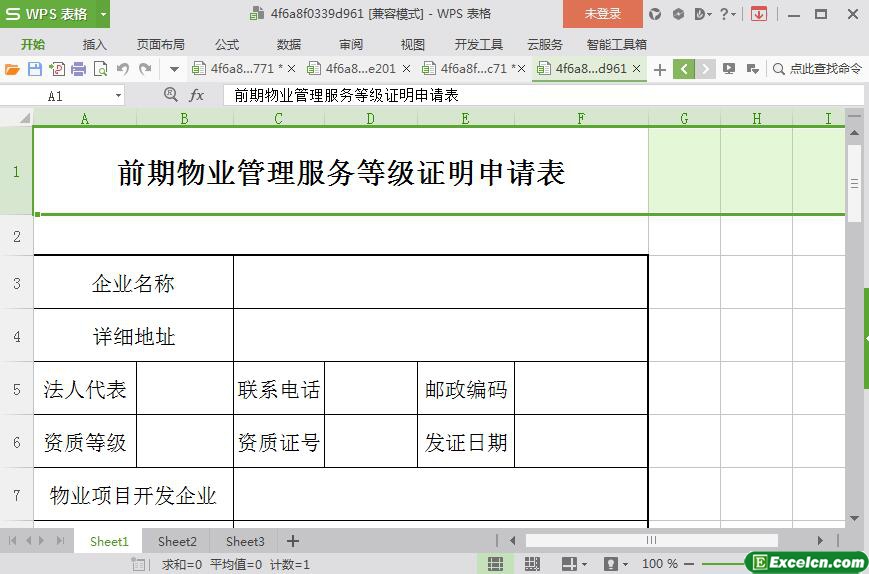This screenshot has width=869, height=574.
Task: Open the 公式 ribbon tab
Action: click(x=227, y=44)
